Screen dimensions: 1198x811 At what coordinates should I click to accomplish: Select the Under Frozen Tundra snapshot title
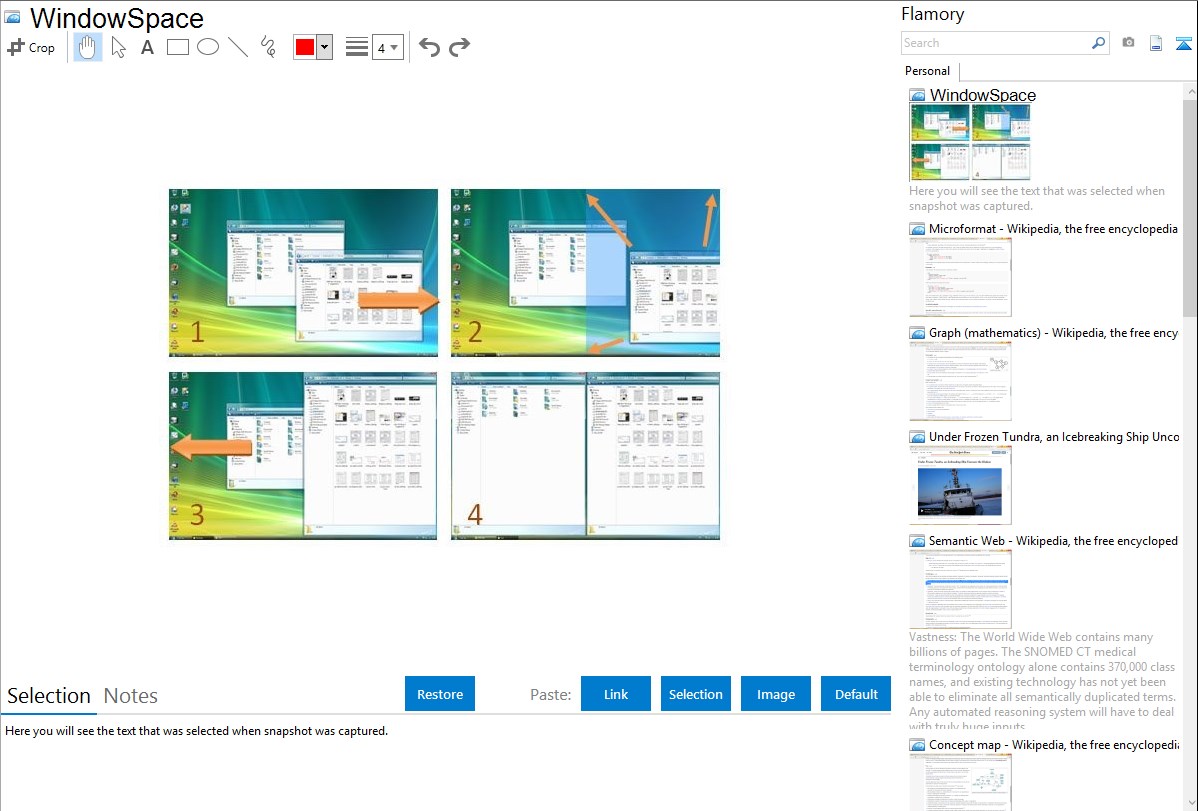point(1054,436)
